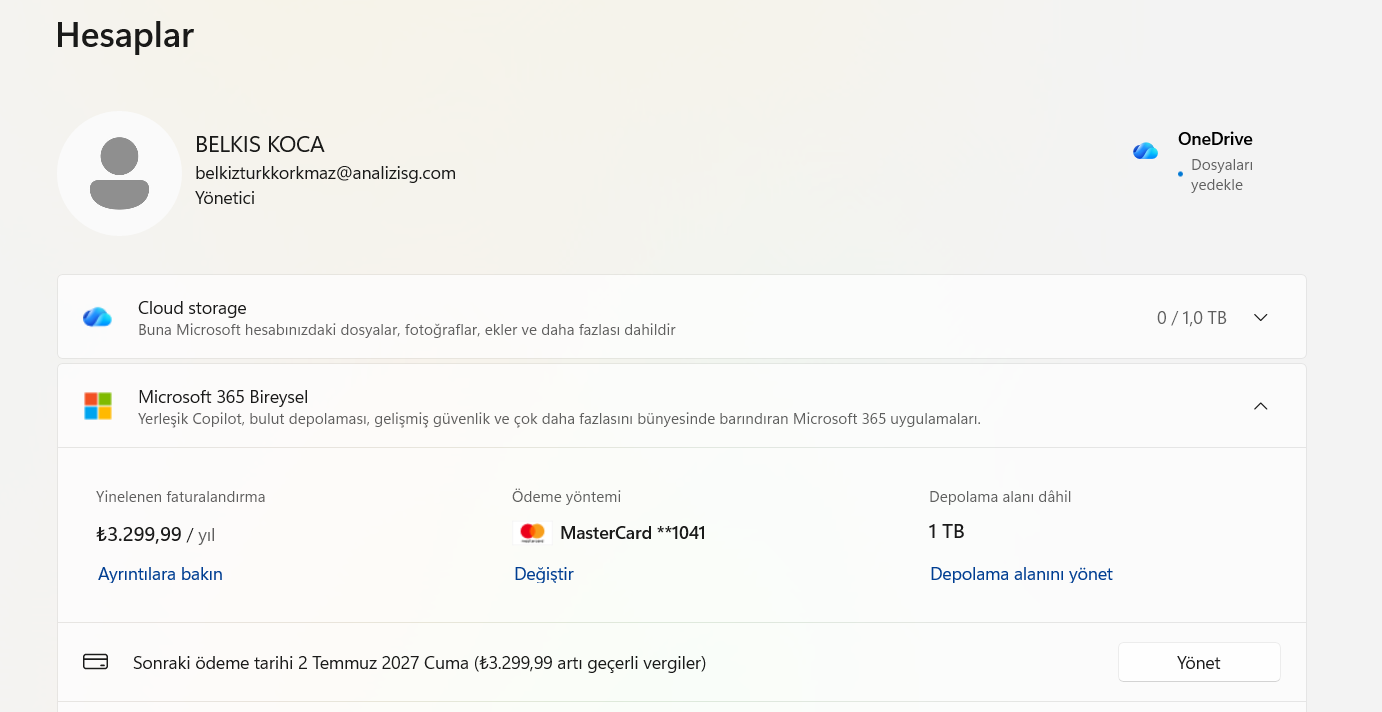Screen dimensions: 1382x712
Task: Click the MasterCard logo icon
Action: [532, 533]
